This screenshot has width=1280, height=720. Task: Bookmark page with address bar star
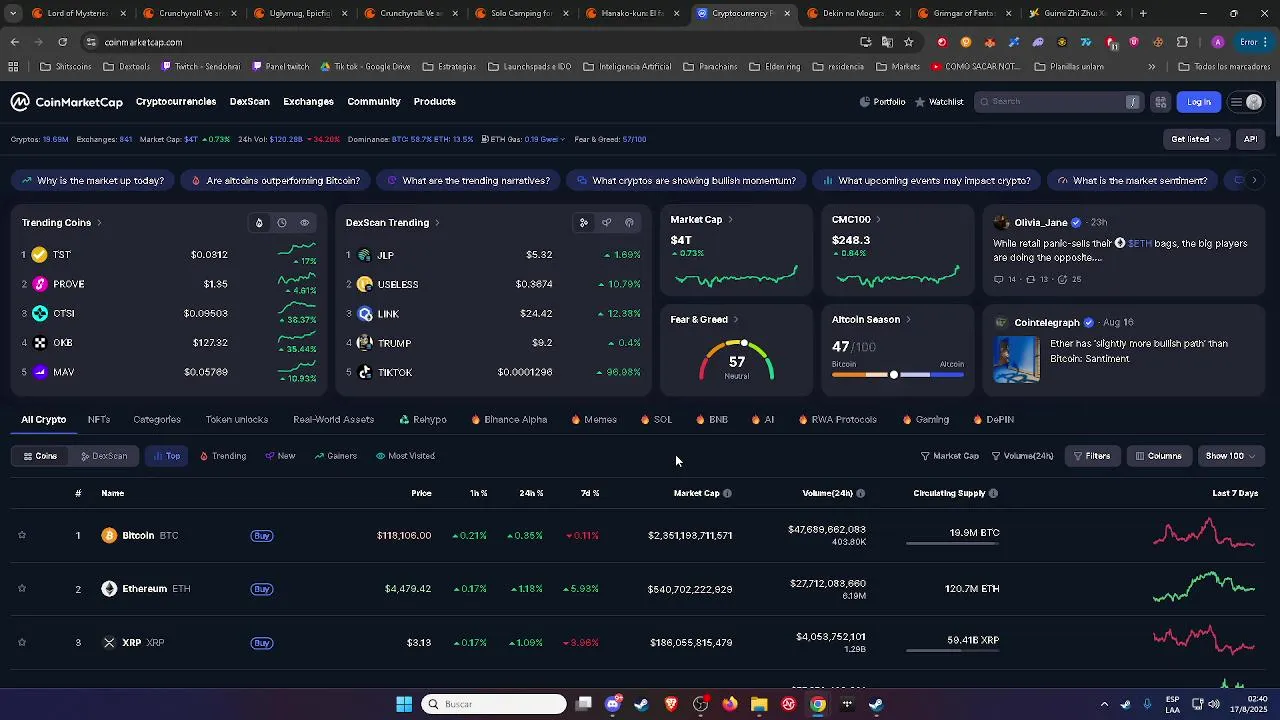908,42
